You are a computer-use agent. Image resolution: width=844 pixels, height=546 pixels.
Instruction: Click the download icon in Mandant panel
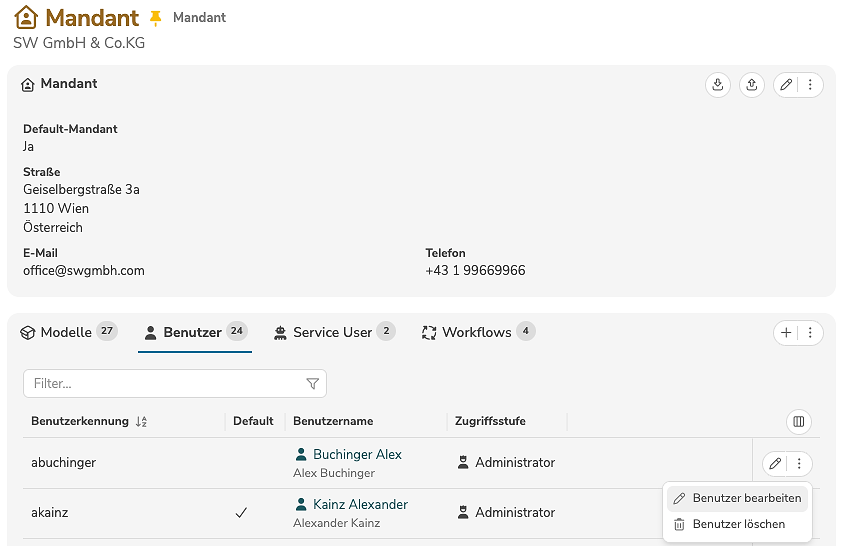pyautogui.click(x=717, y=85)
